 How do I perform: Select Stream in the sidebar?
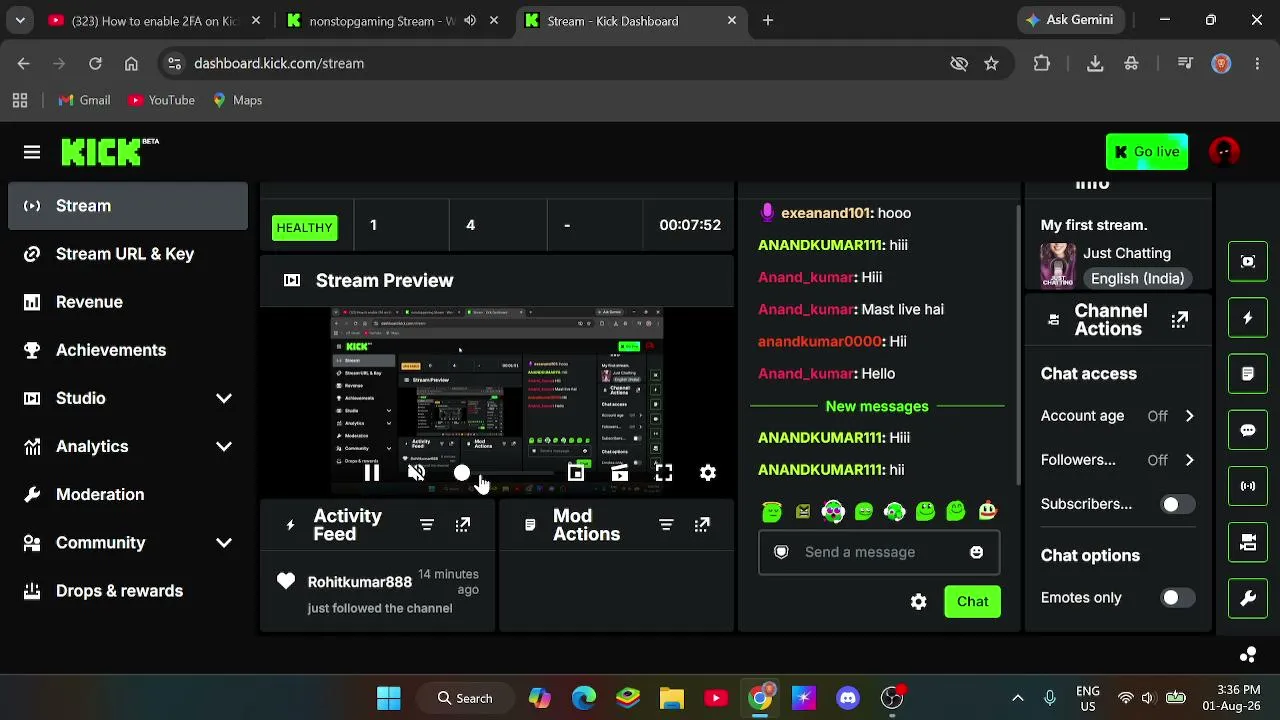128,206
